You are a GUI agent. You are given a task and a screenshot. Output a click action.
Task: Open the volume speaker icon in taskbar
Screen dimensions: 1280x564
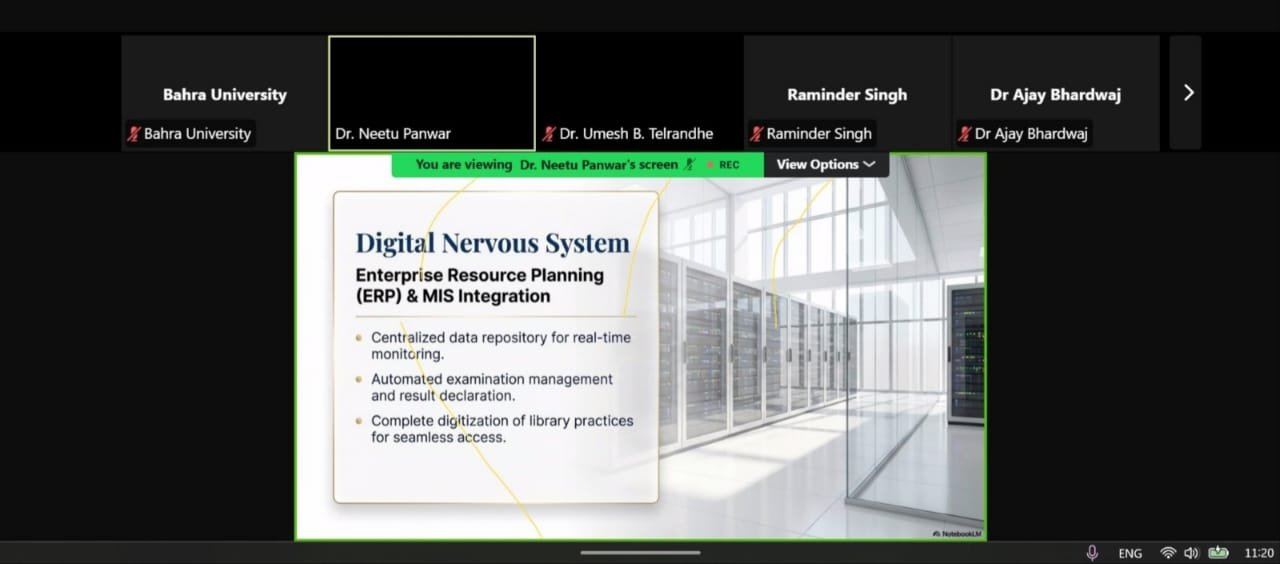coord(1191,553)
